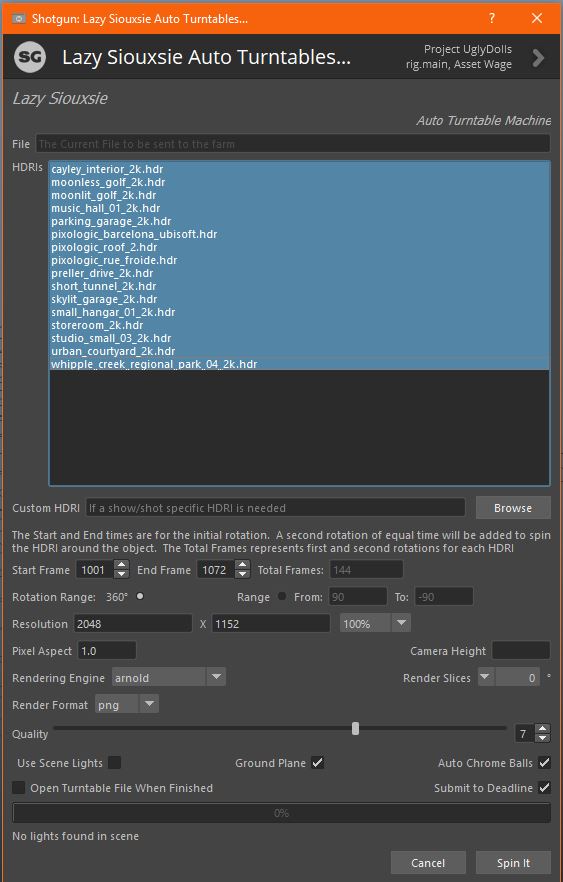563x882 pixels.
Task: Click the File path field
Action: [x=293, y=143]
